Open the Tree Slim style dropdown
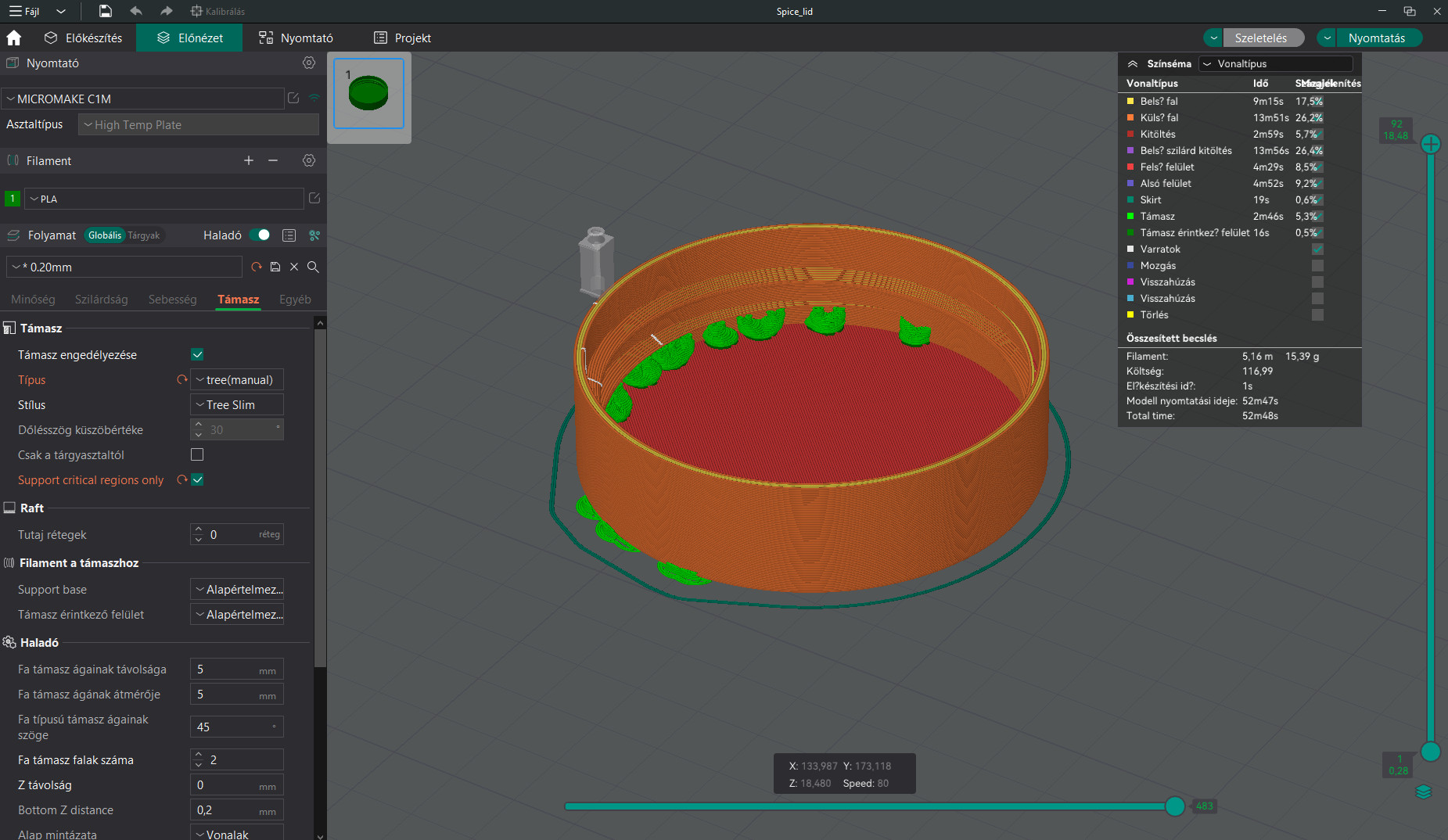The image size is (1448, 840). [x=236, y=404]
